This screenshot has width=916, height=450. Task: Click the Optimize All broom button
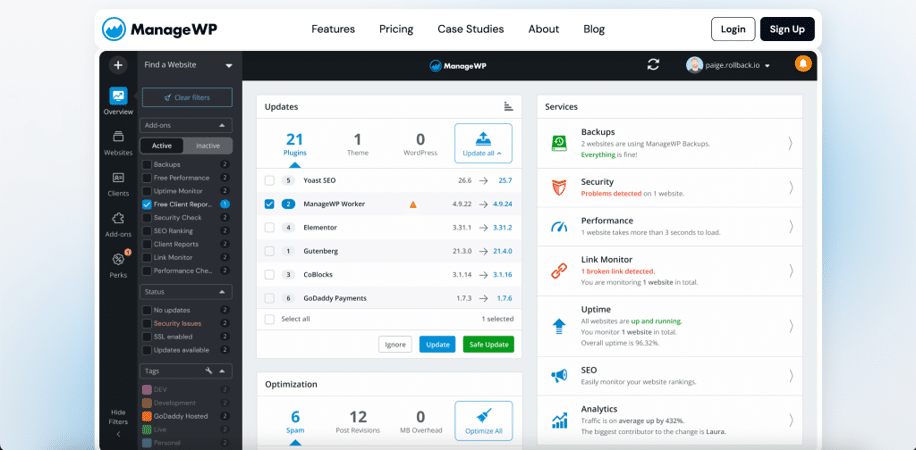point(483,421)
